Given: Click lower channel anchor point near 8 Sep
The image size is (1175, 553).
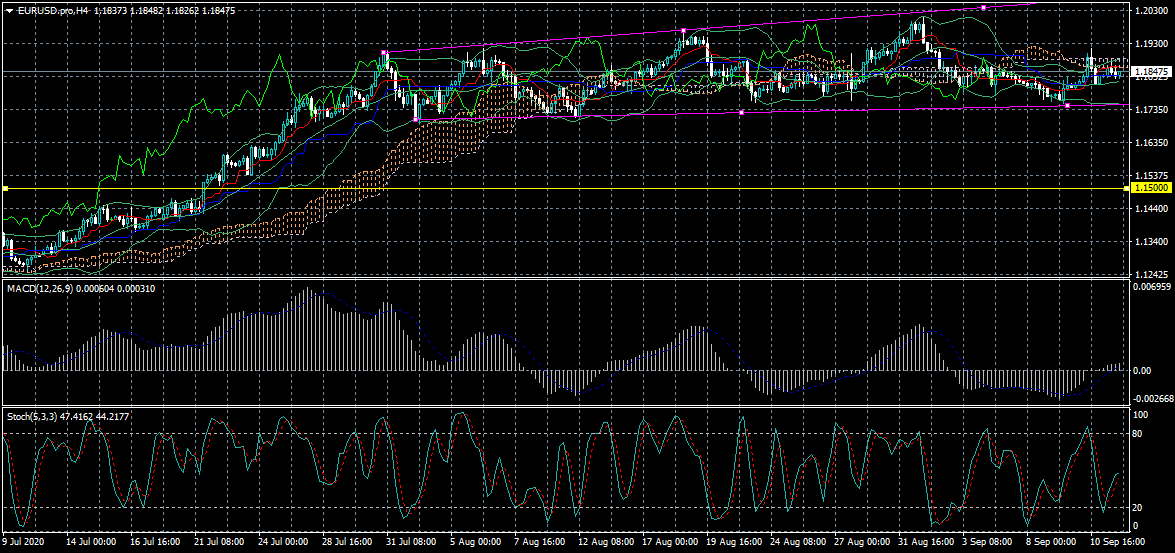Looking at the screenshot, I should (1067, 105).
